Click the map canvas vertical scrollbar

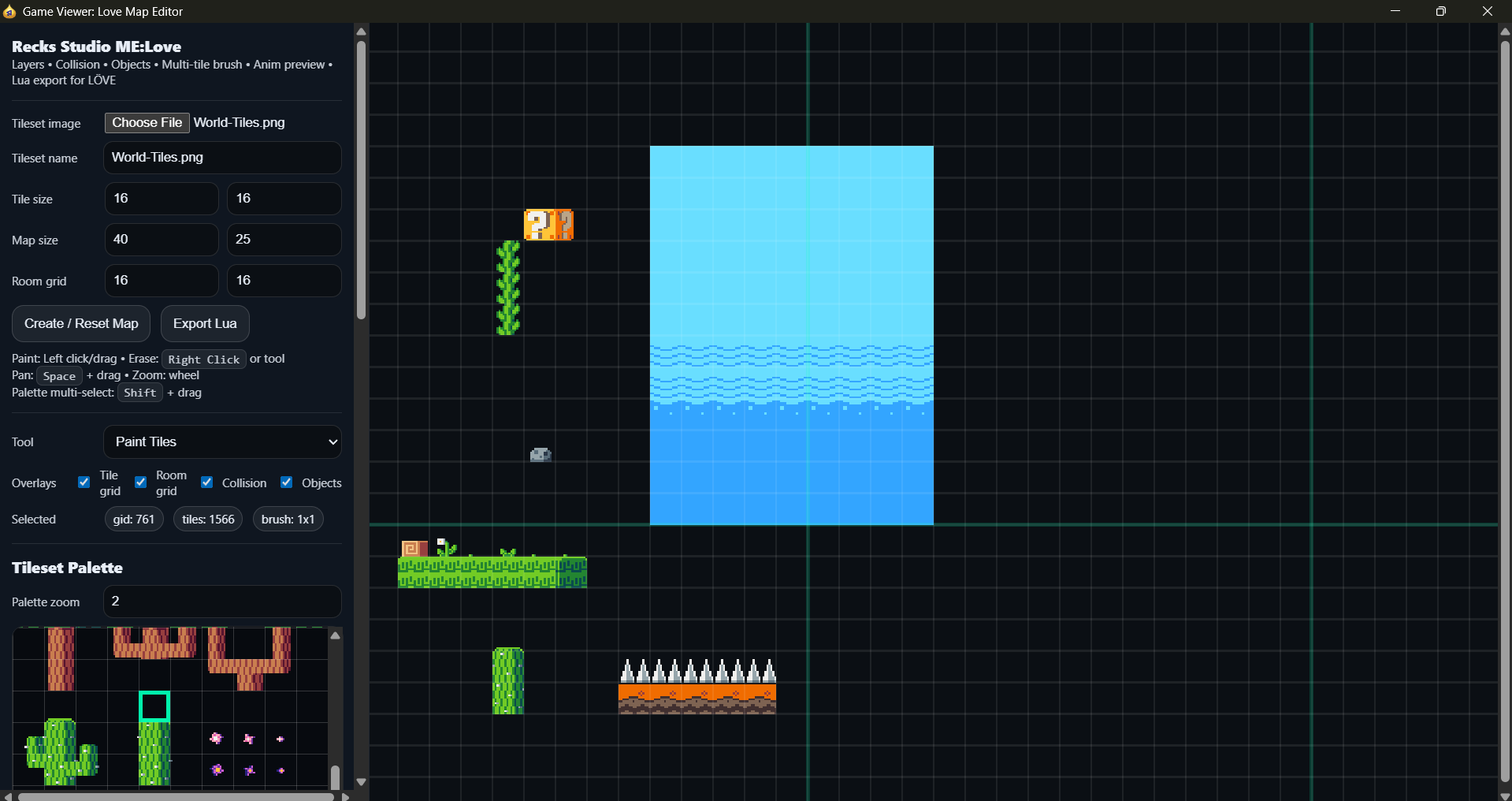click(x=1505, y=410)
